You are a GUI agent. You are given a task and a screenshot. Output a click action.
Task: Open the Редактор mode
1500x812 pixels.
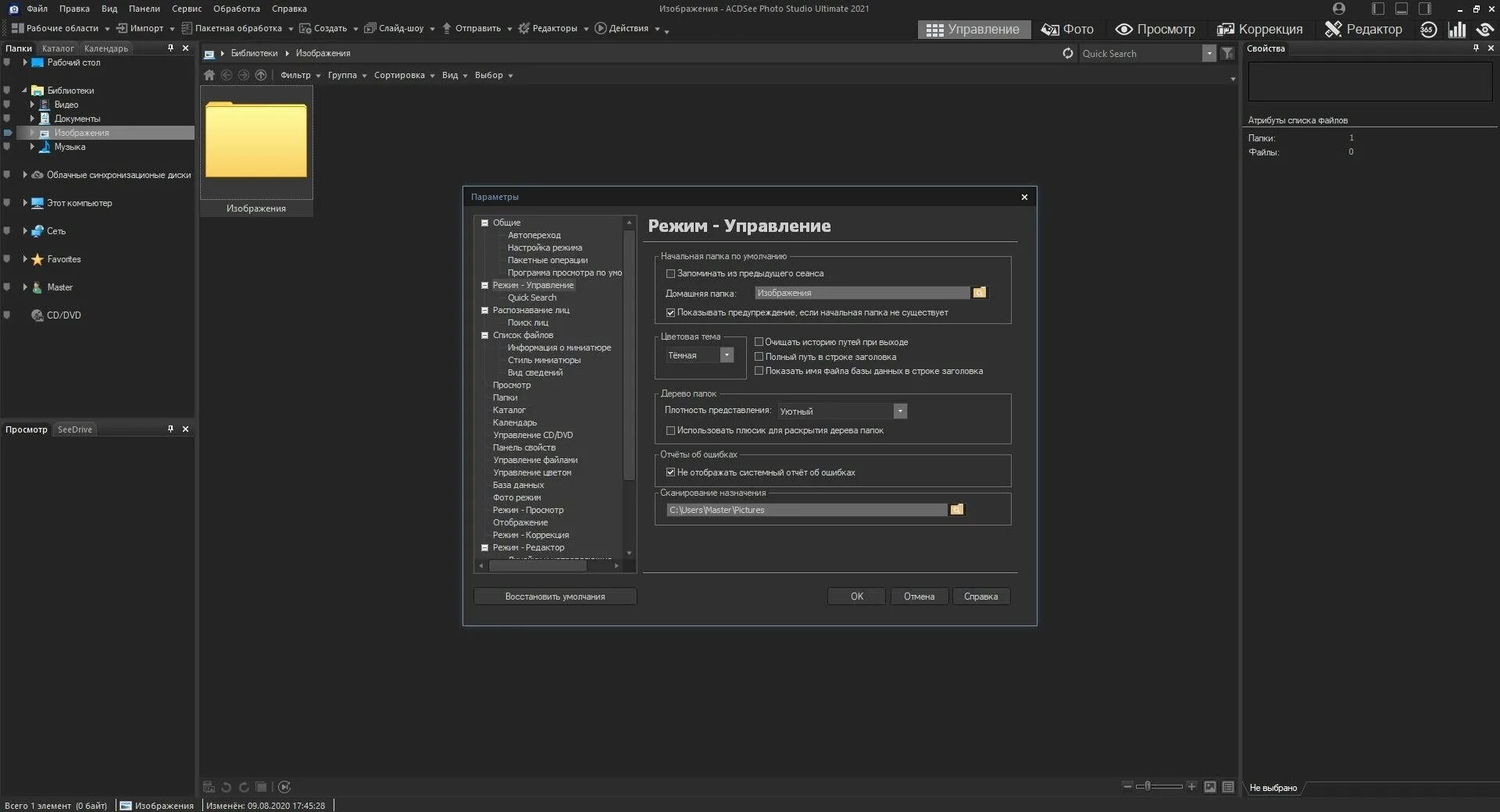tap(1364, 29)
